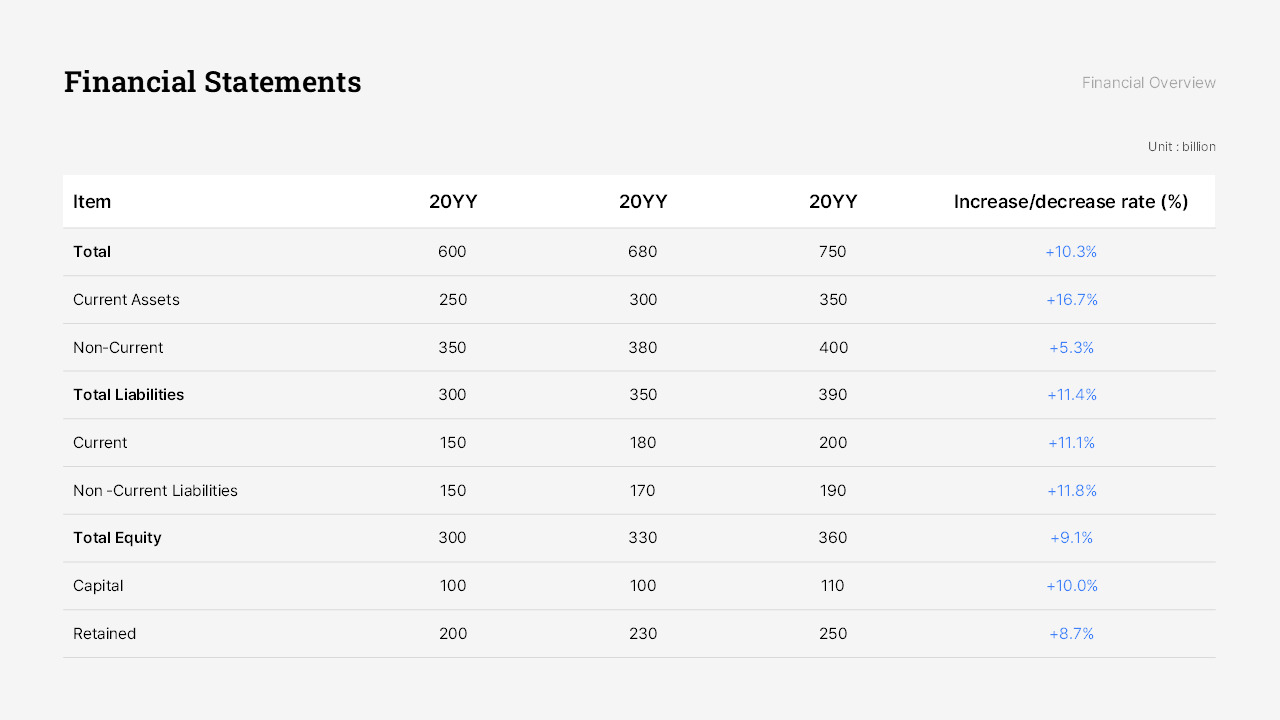The image size is (1280, 720).
Task: Click the +5.3% rate value
Action: pyautogui.click(x=1071, y=348)
